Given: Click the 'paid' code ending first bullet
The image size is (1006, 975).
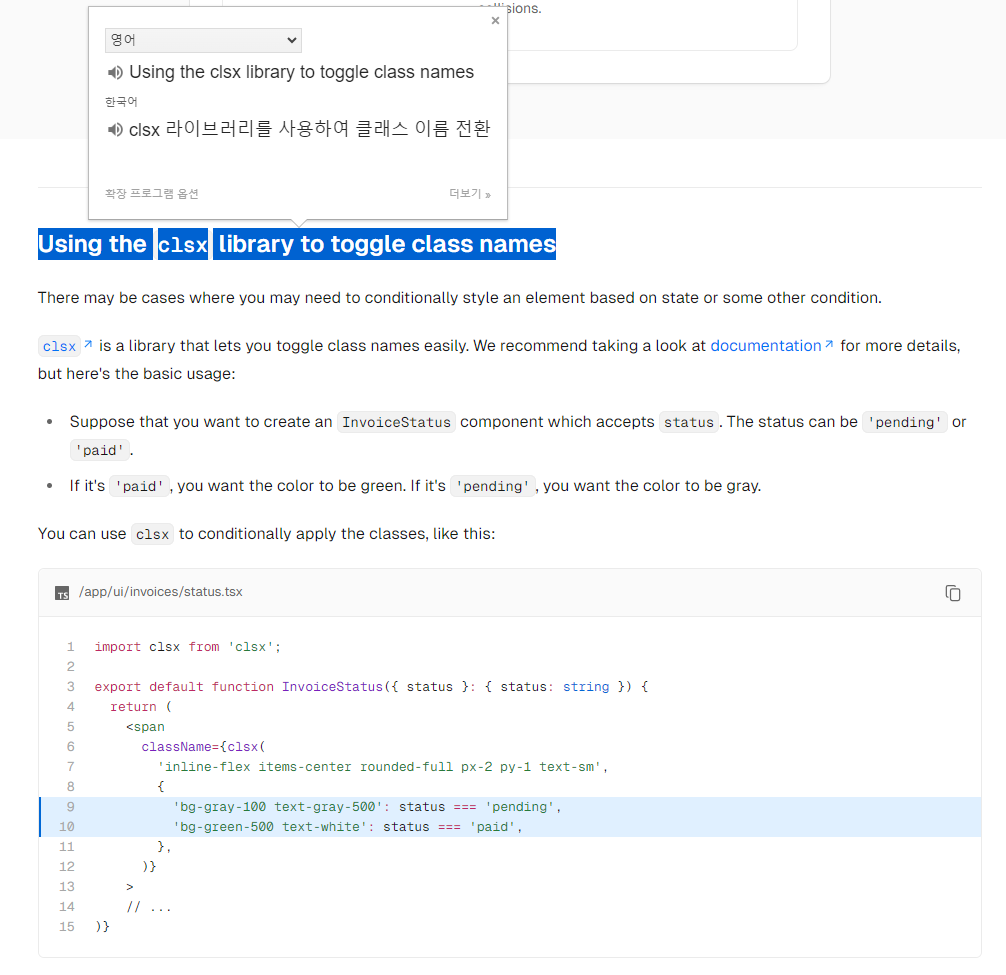Looking at the screenshot, I should click(99, 450).
